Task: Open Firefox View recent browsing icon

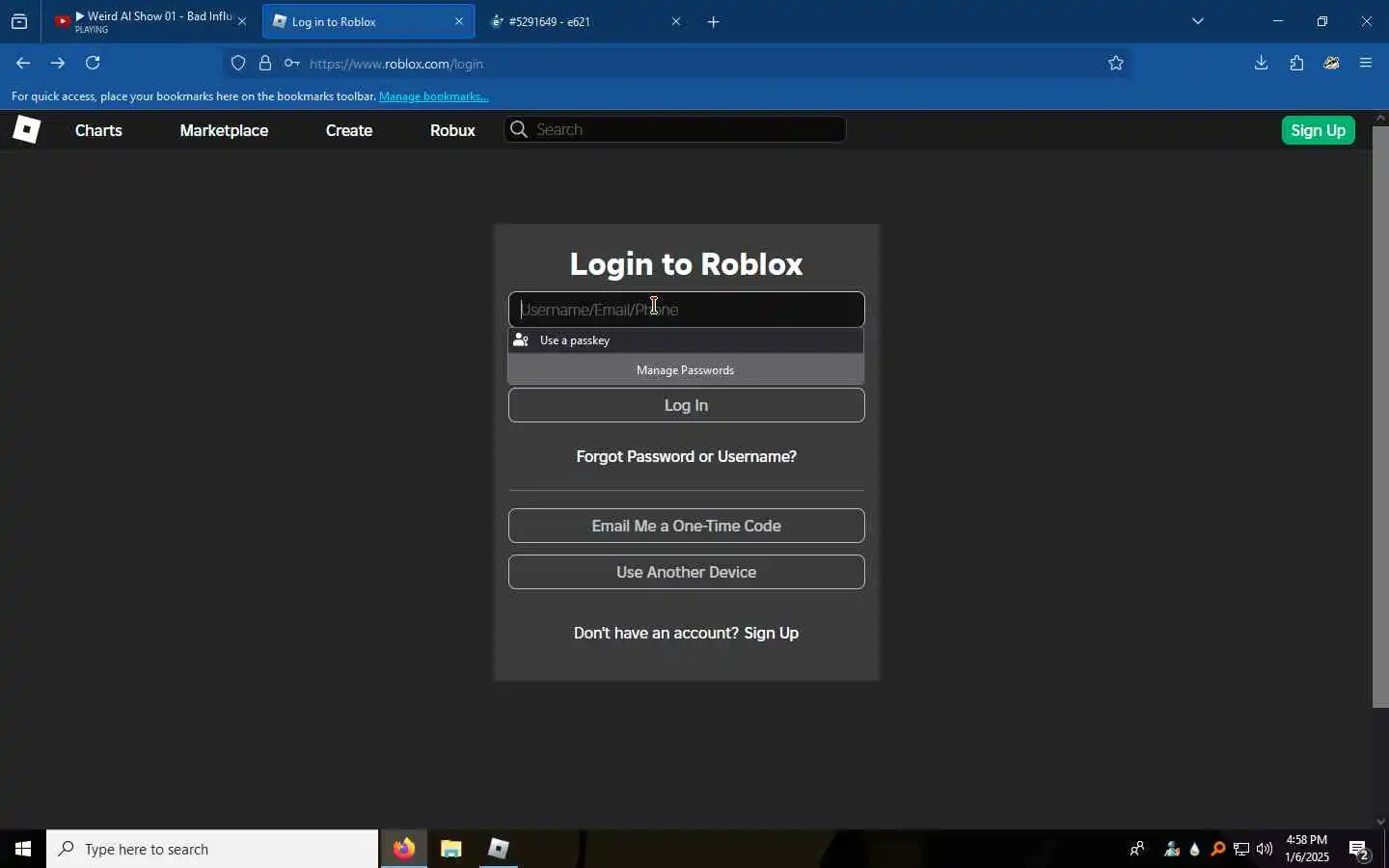Action: 19,21
